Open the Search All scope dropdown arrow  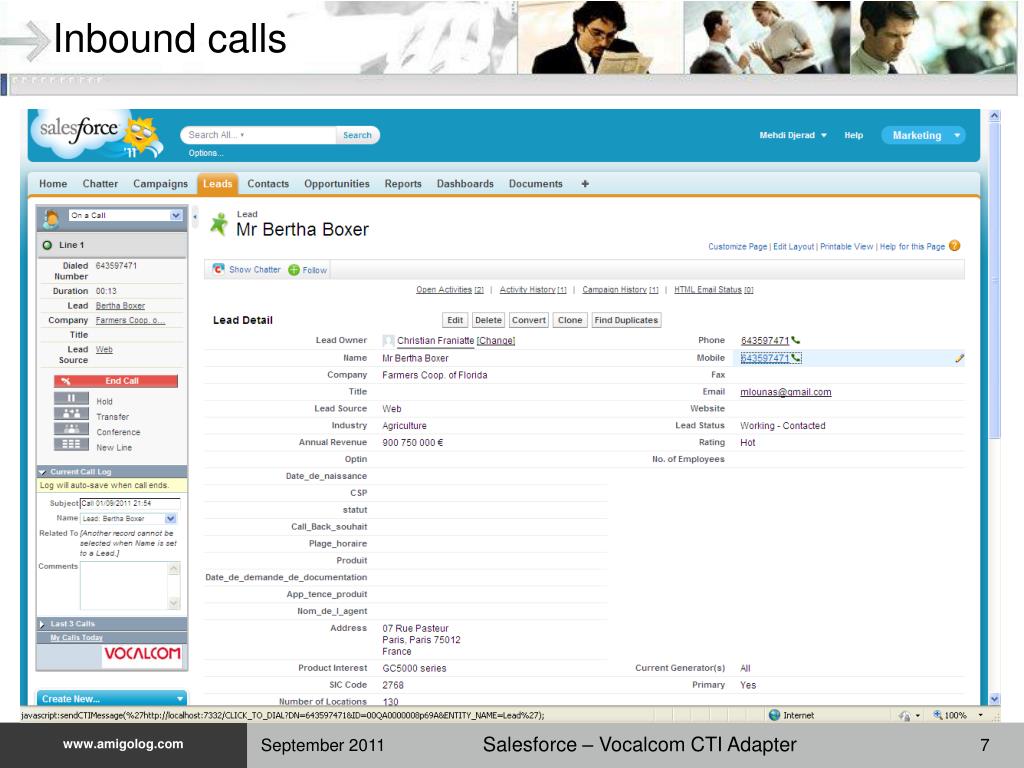coord(242,135)
